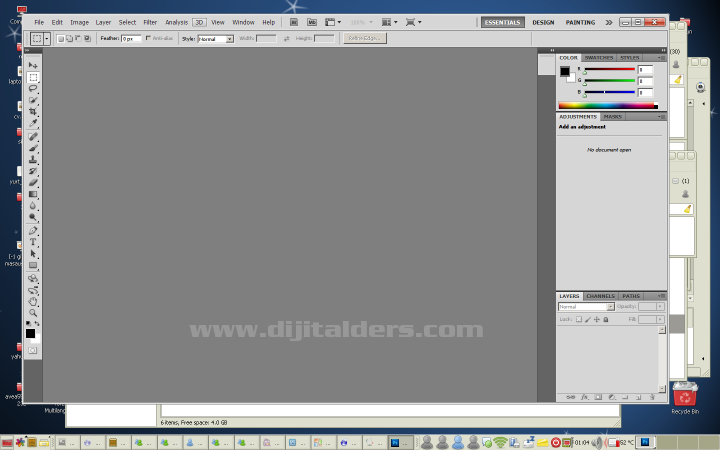Choose New selection mode in options bar
Viewport: 720px width, 450px height.
point(60,39)
